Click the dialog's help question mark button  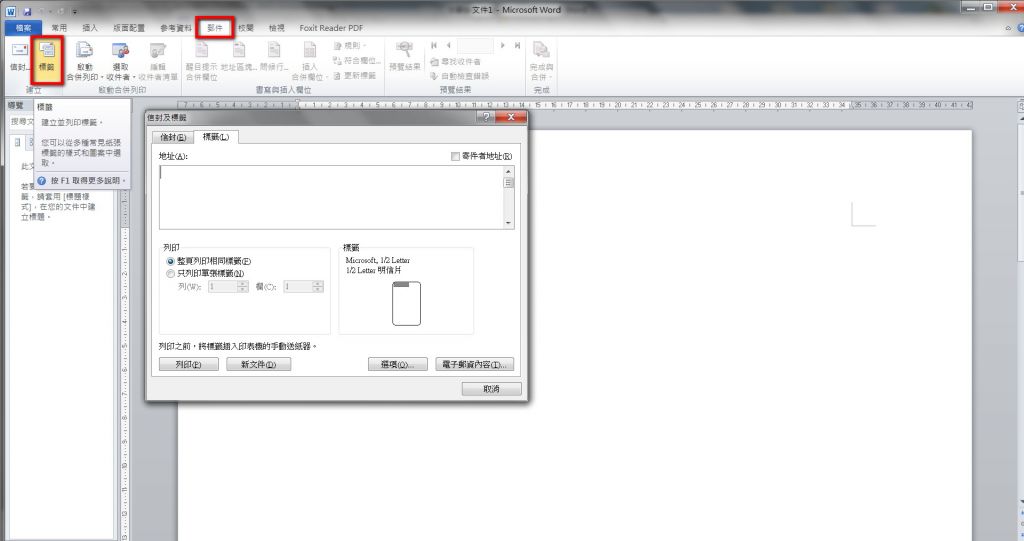[x=485, y=118]
